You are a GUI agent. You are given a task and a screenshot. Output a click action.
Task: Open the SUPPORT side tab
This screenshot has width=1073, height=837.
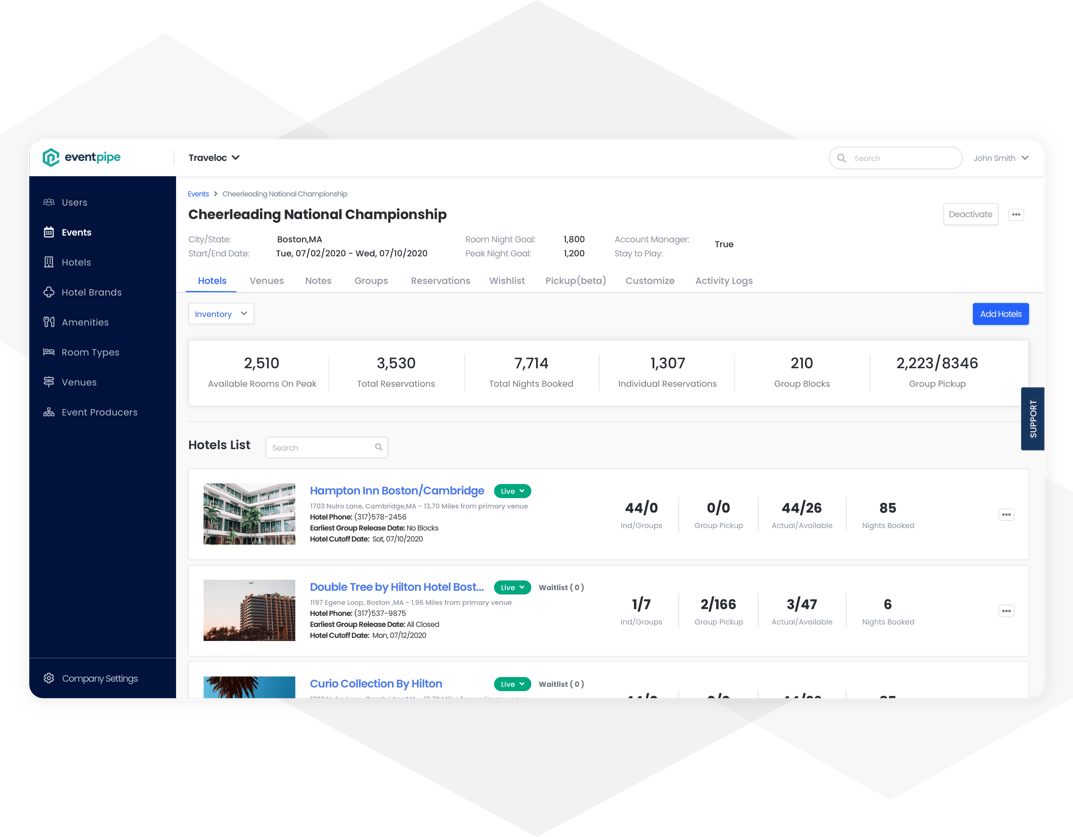coord(1033,419)
